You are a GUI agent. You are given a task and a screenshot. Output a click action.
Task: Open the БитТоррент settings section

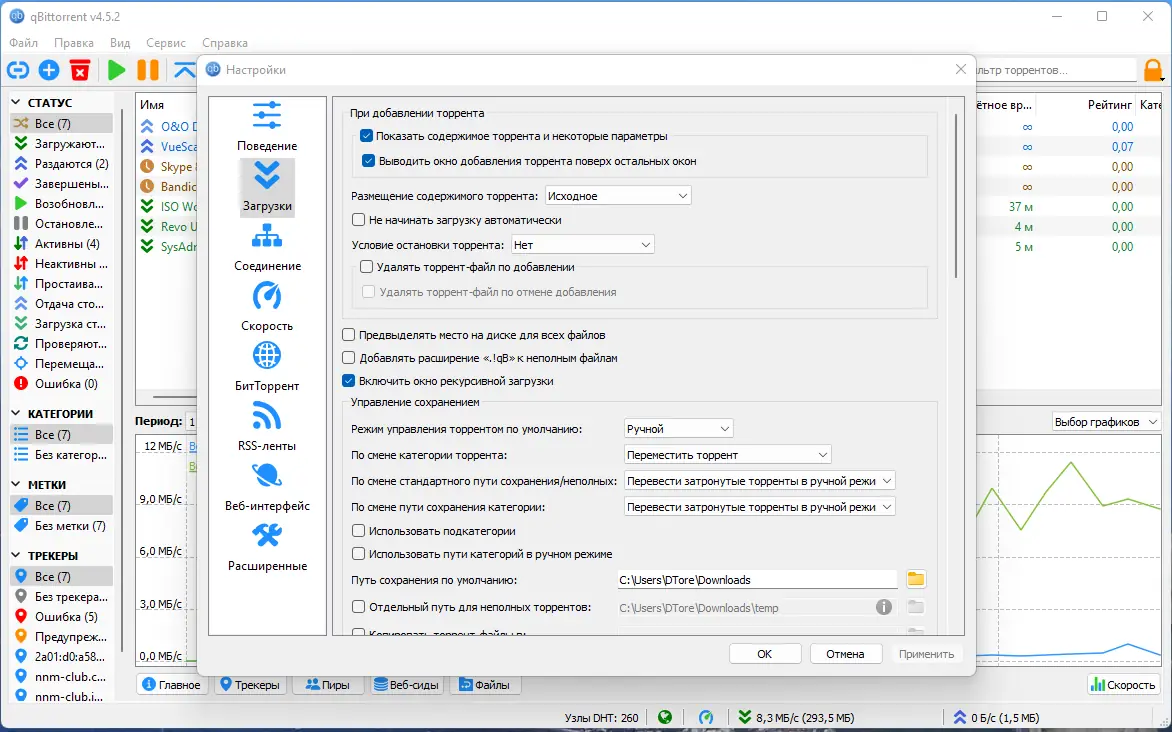click(x=267, y=366)
